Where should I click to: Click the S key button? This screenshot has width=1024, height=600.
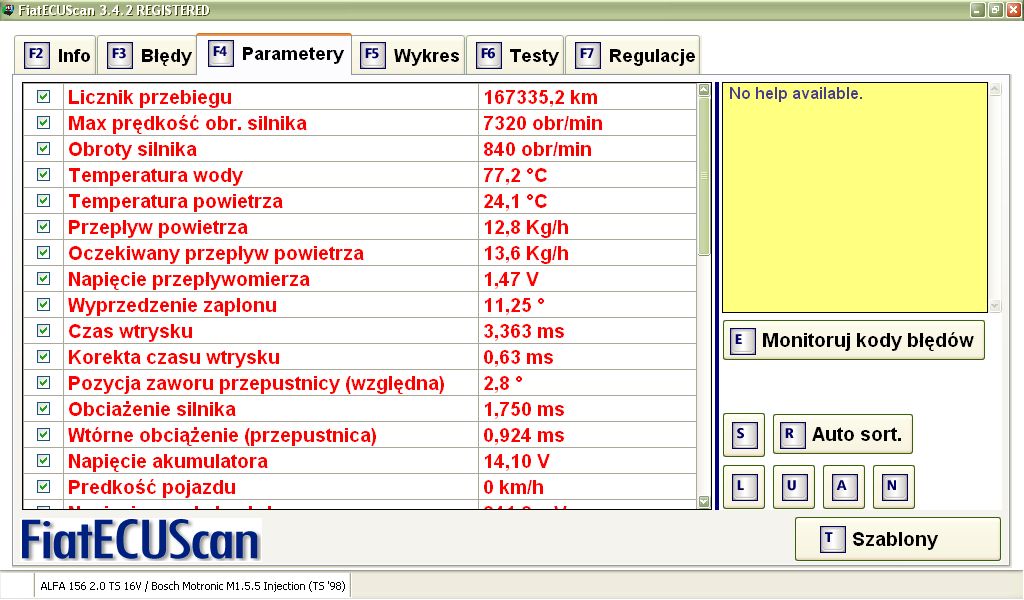[x=744, y=434]
